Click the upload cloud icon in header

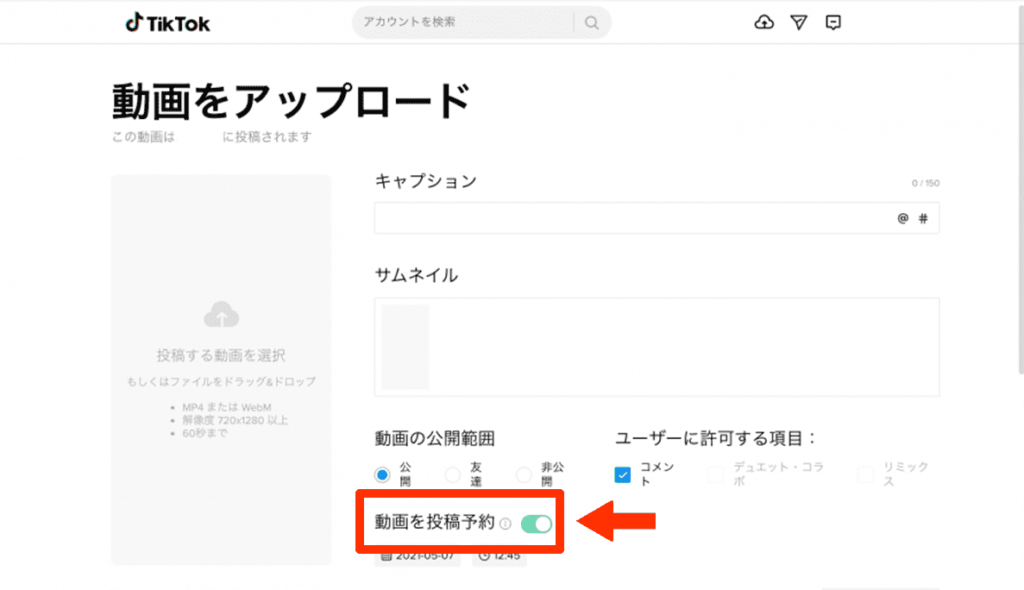pos(764,23)
